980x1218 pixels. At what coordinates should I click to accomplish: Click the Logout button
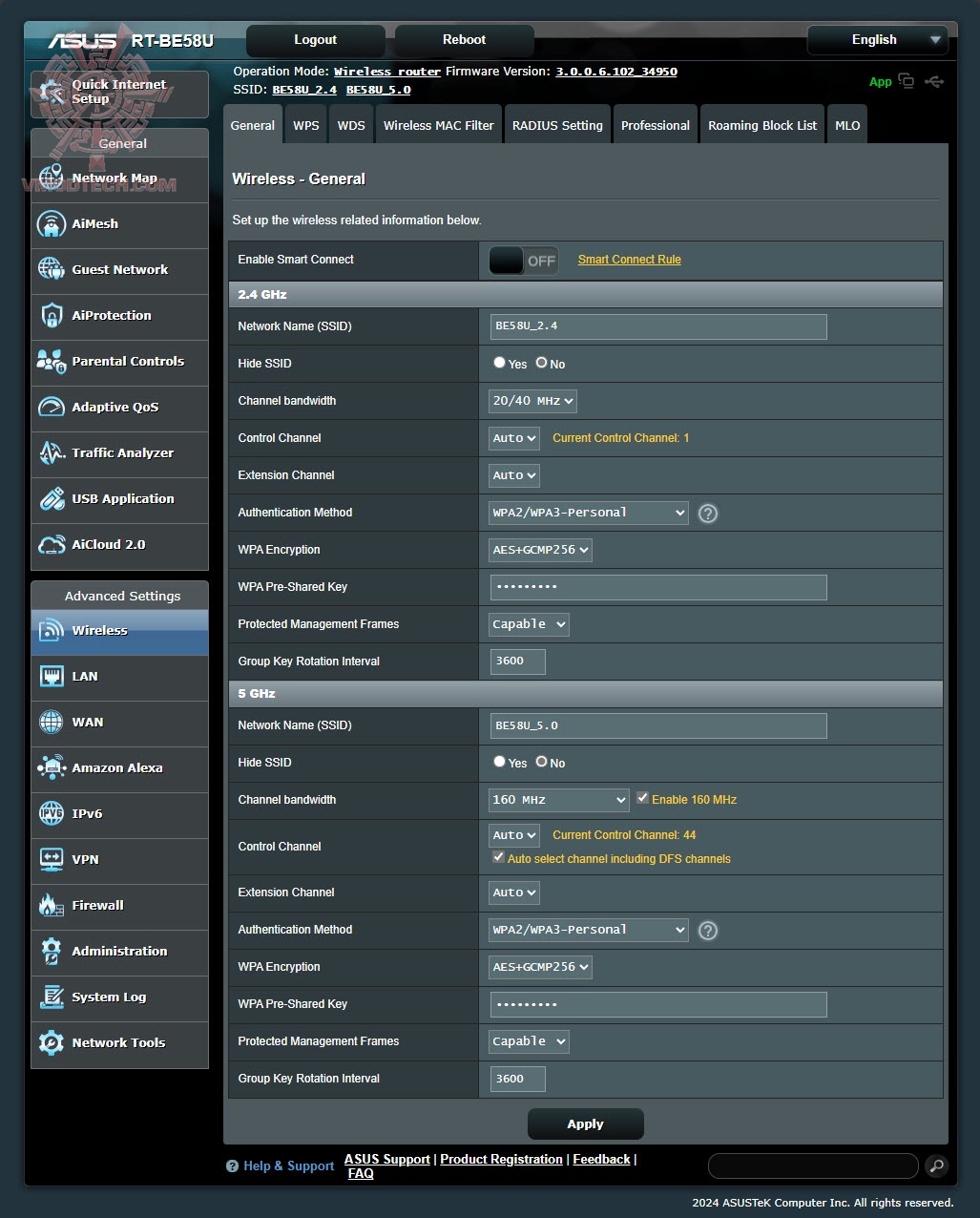click(316, 40)
